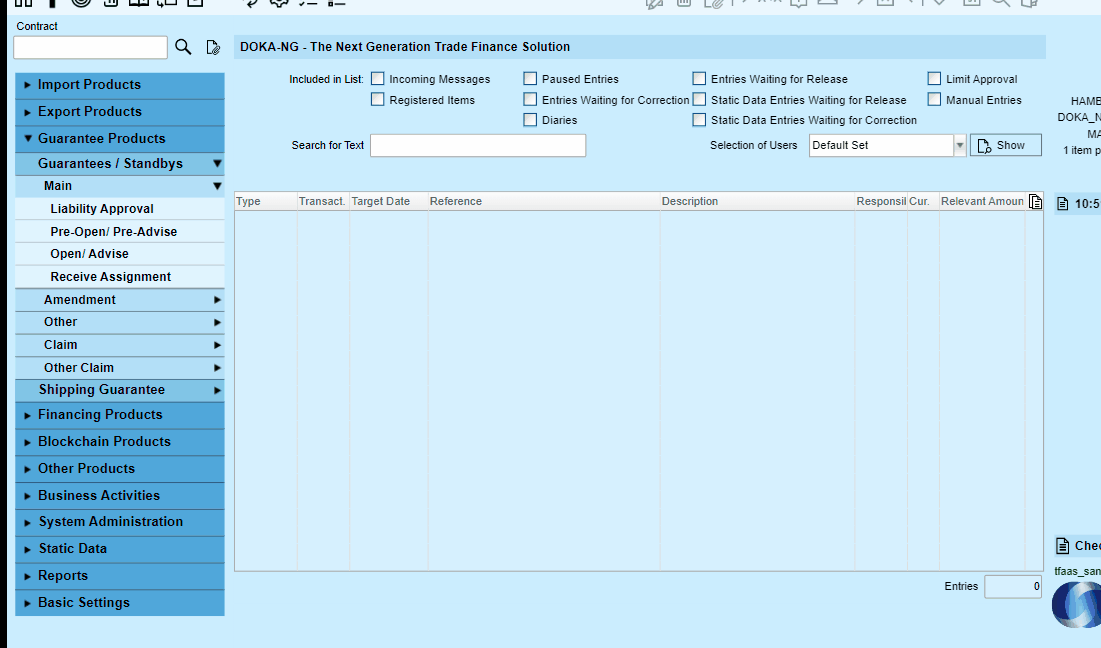Toggle the Registered Items checkbox
Screen dimensions: 1101x648
[x=378, y=100]
